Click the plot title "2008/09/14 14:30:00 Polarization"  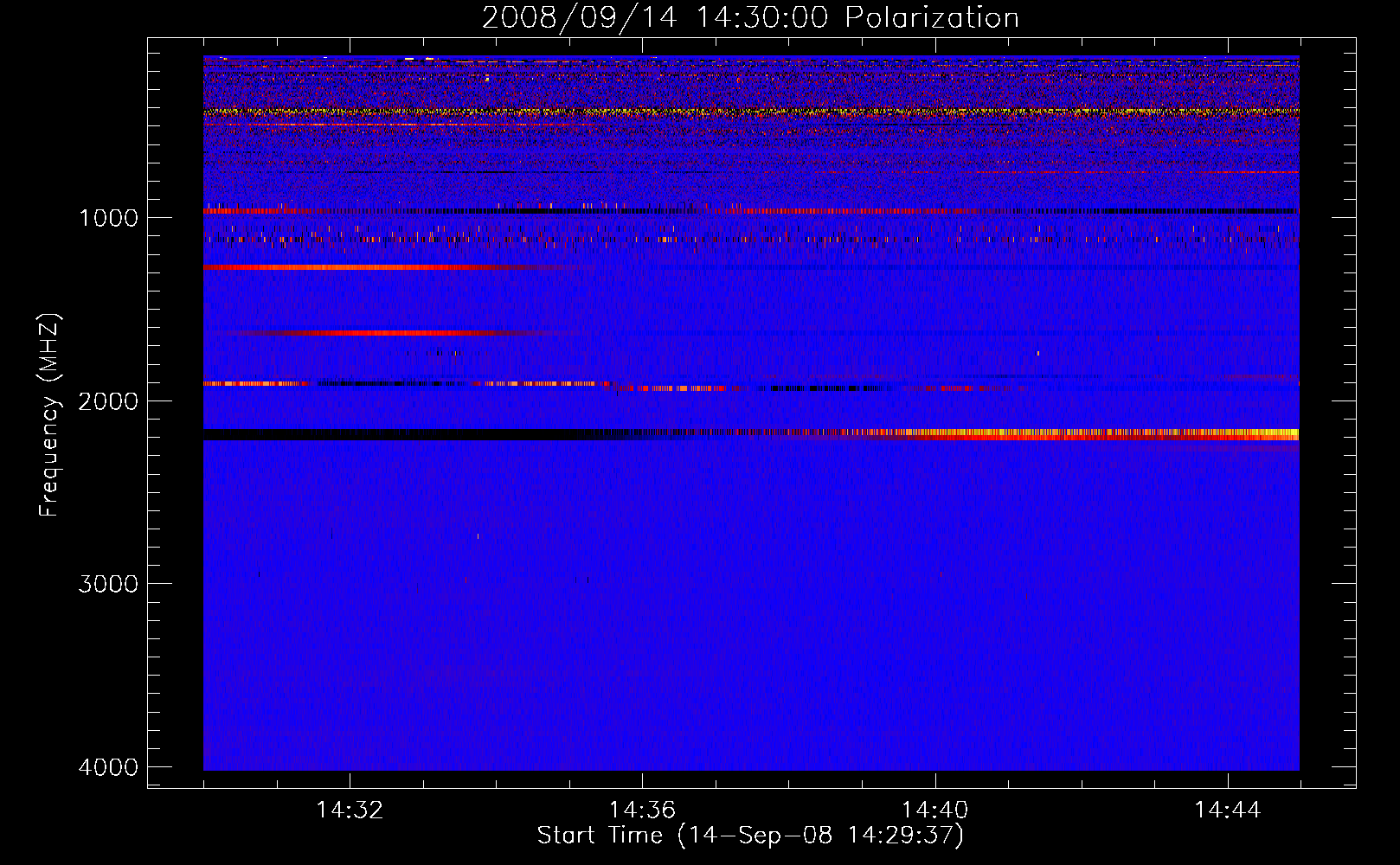click(x=750, y=18)
